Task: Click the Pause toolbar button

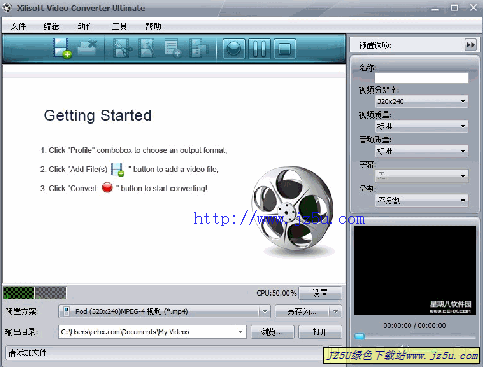Action: (259, 49)
